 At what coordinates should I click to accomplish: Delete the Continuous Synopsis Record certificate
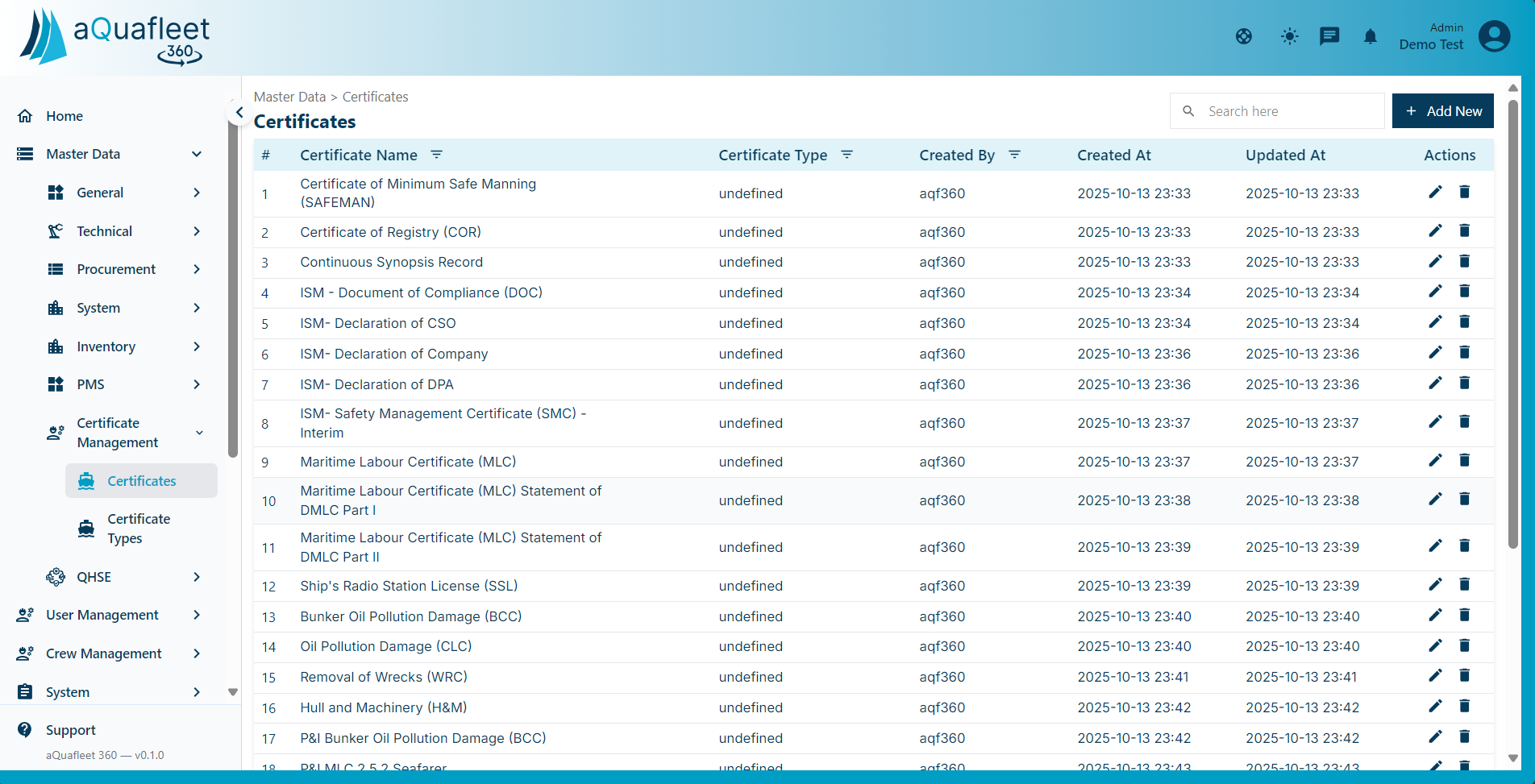pyautogui.click(x=1465, y=260)
